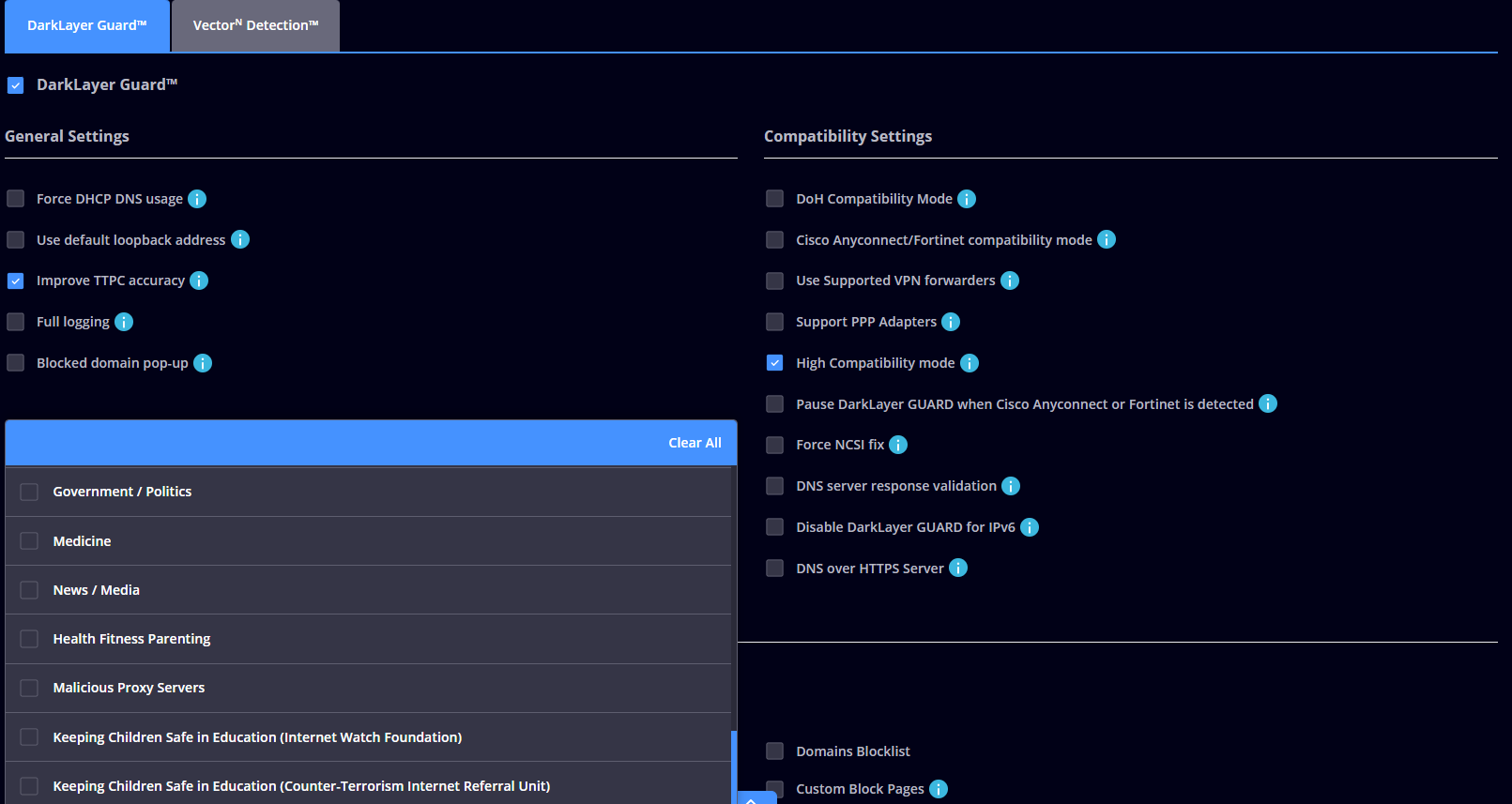Image resolution: width=1512 pixels, height=804 pixels.
Task: Click Clear All in category list
Action: tap(695, 443)
